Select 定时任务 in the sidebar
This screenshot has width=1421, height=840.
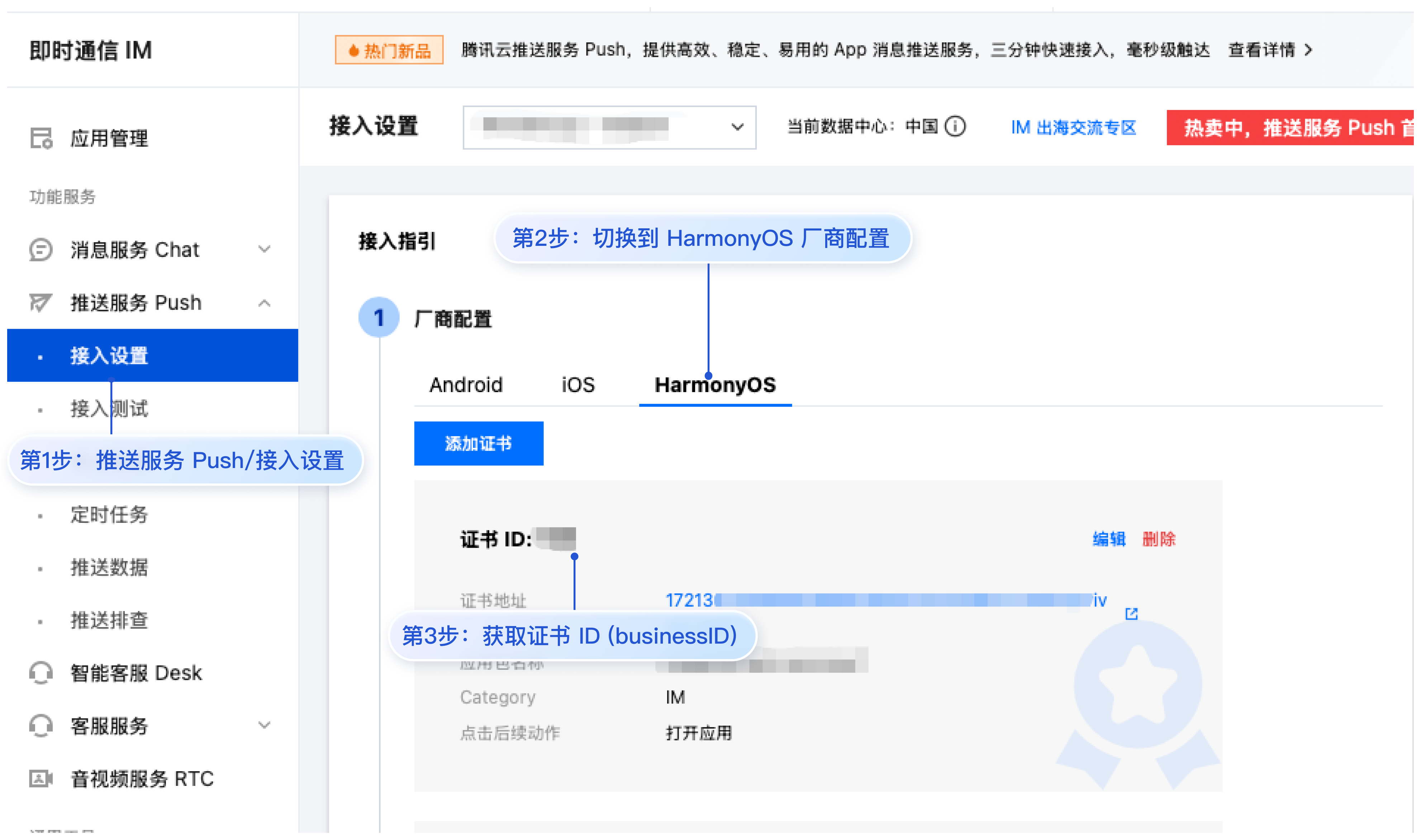[x=109, y=515]
